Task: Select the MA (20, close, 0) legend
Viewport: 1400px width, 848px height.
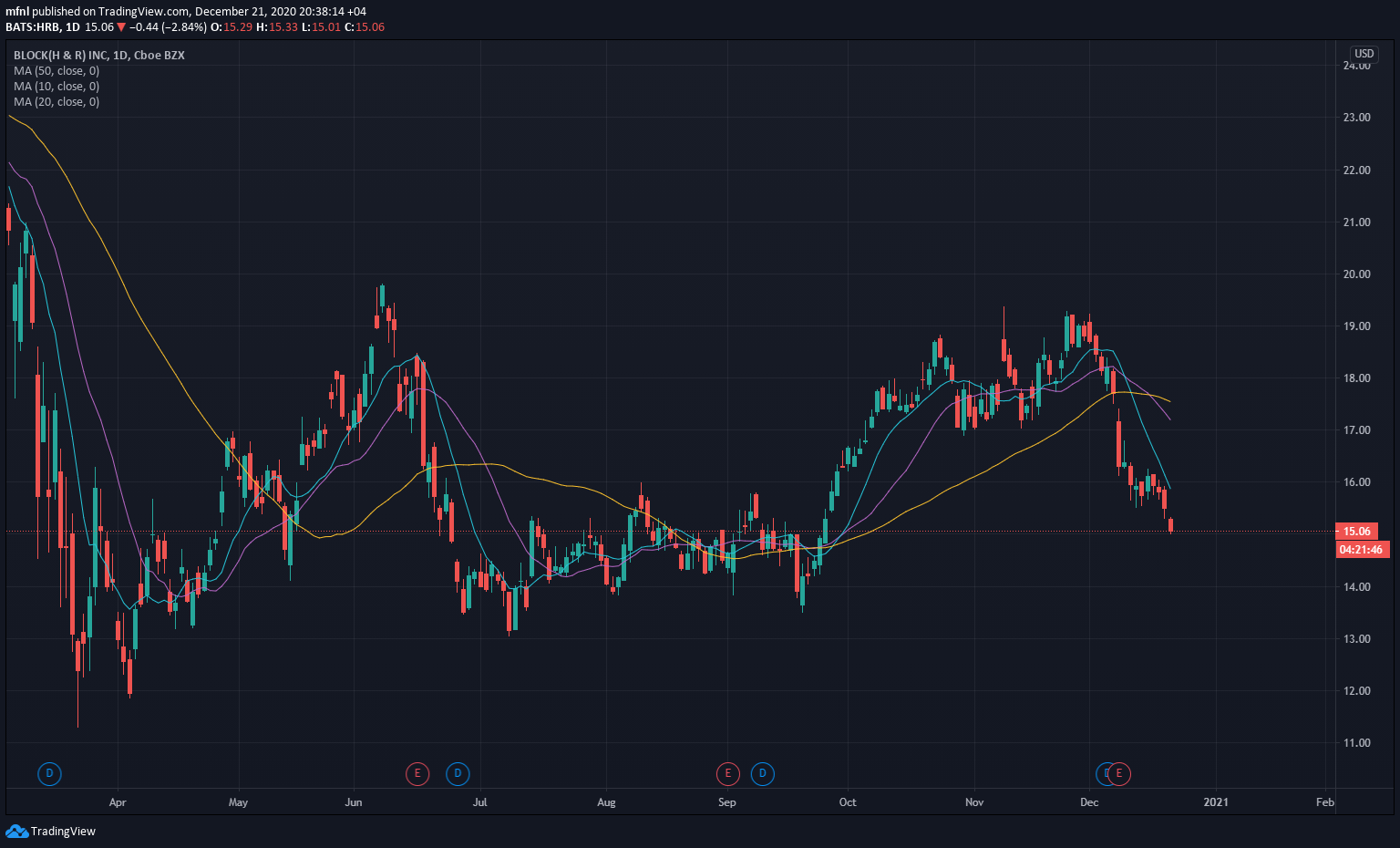Action: point(57,102)
